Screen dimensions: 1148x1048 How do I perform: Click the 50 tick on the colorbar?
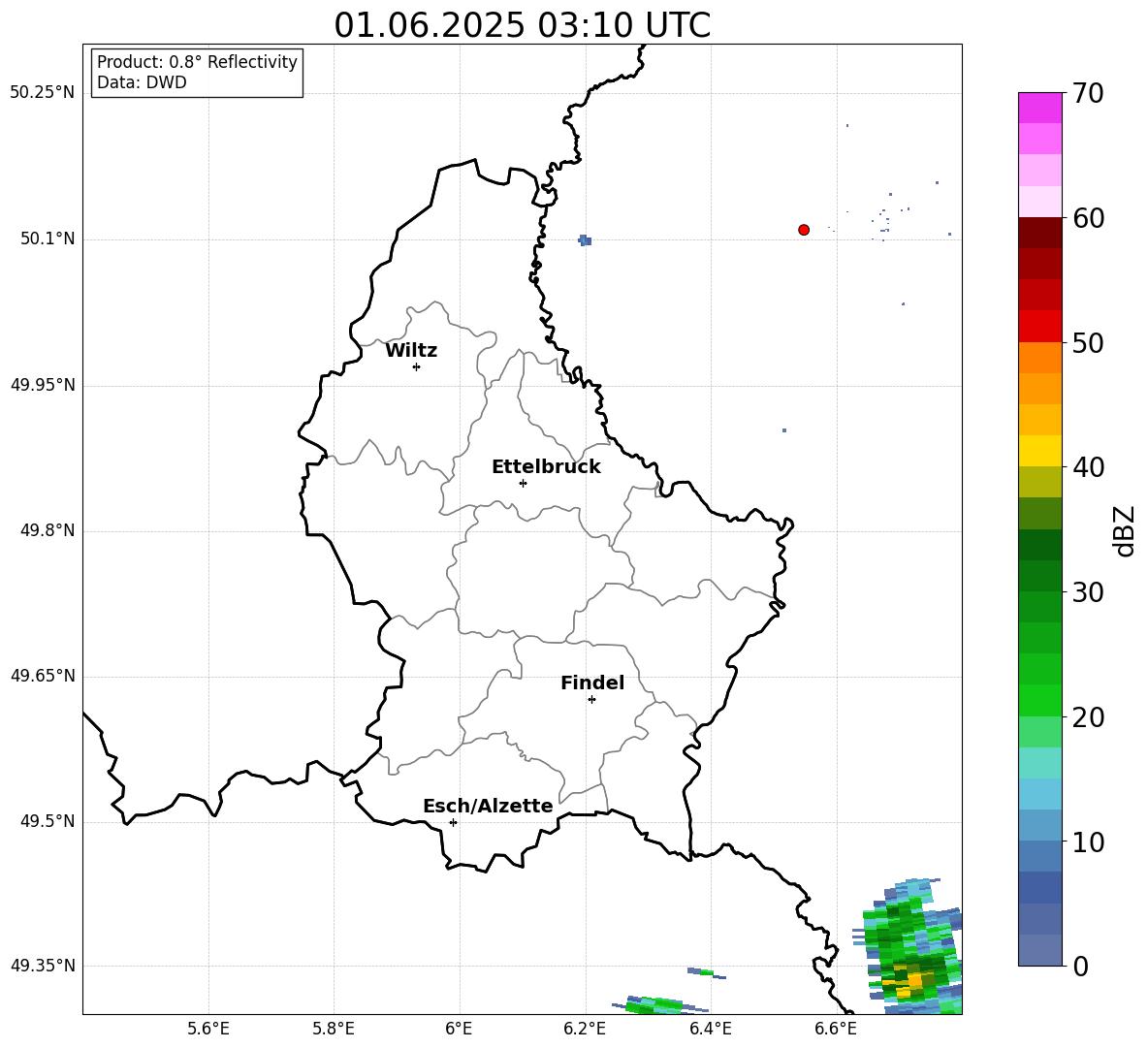(x=1088, y=343)
